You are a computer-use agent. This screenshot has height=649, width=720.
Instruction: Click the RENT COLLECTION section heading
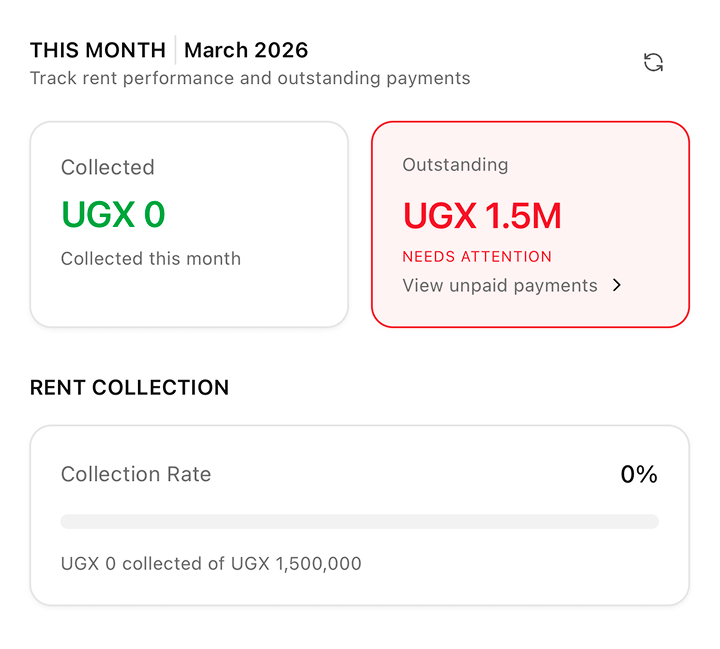129,387
